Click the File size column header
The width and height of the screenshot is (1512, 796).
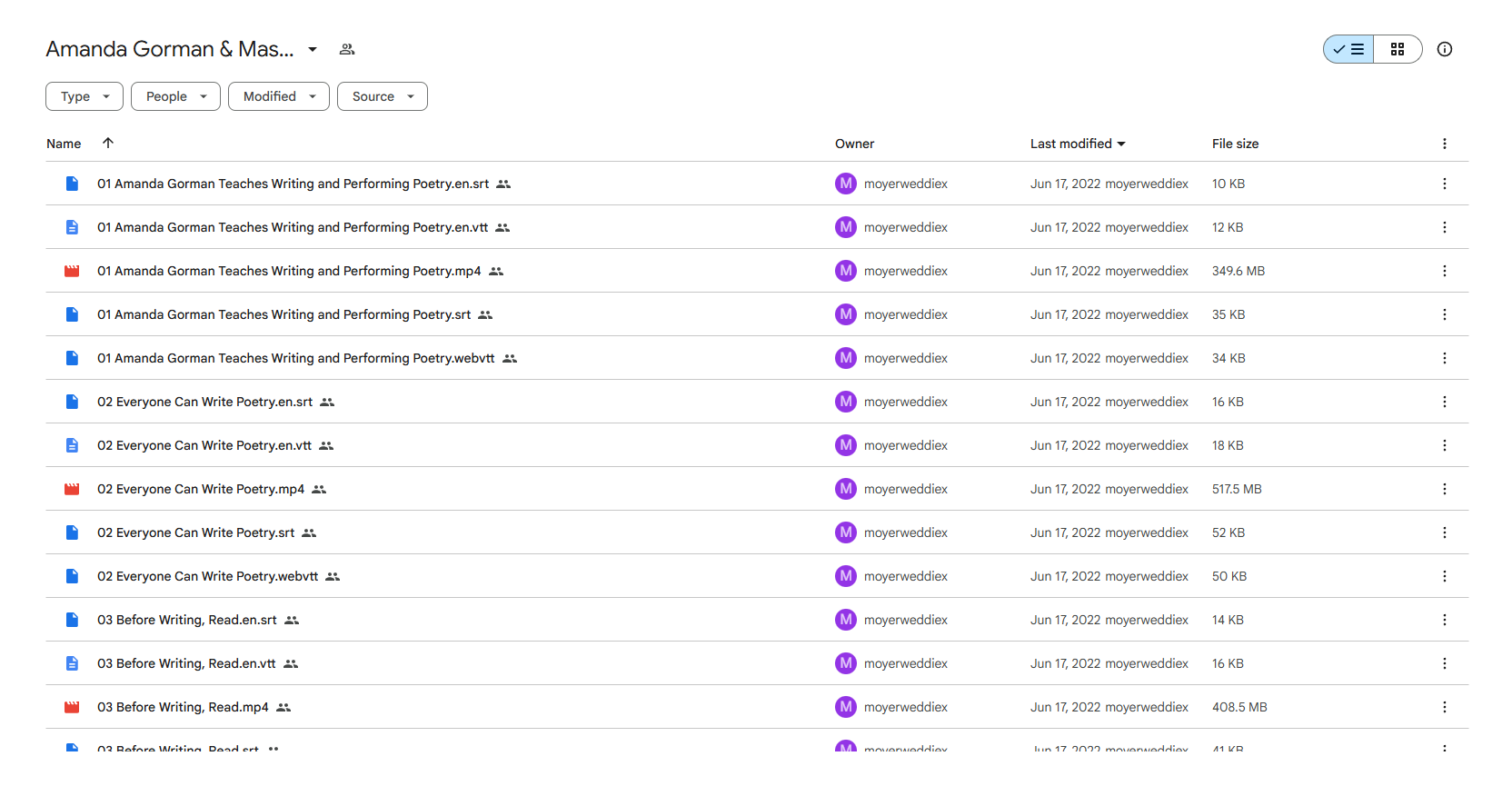click(1235, 144)
